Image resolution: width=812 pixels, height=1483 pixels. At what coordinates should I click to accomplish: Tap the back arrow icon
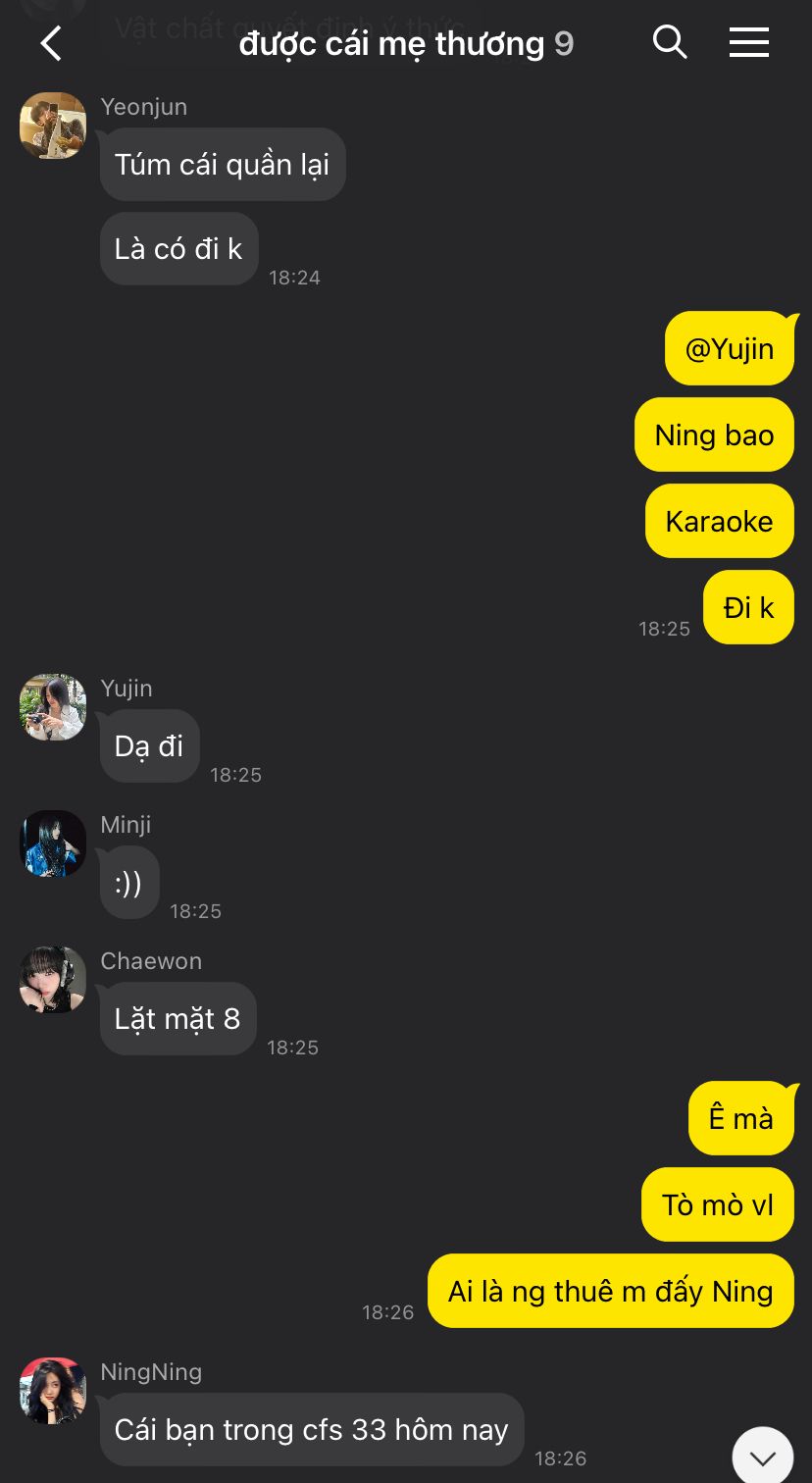click(x=51, y=43)
